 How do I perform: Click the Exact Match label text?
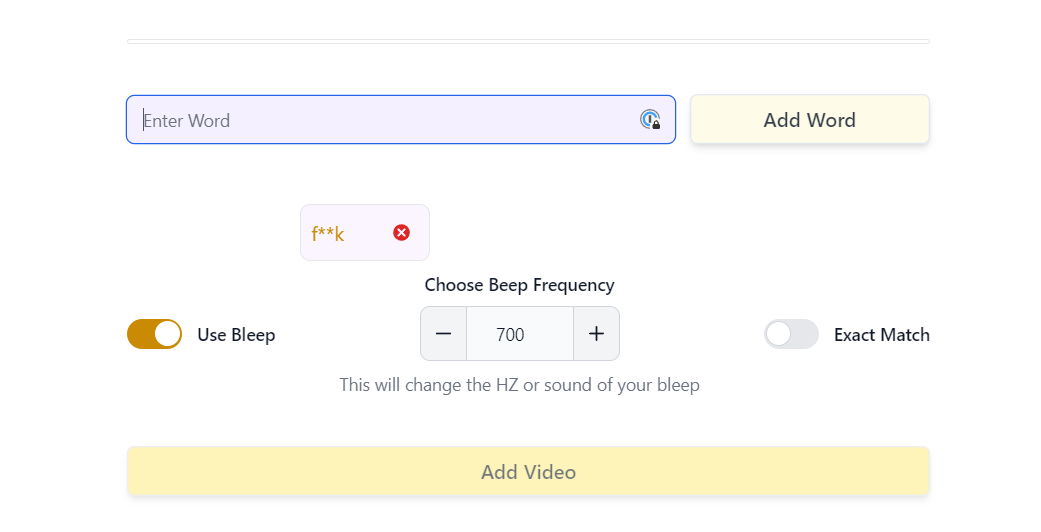(881, 335)
